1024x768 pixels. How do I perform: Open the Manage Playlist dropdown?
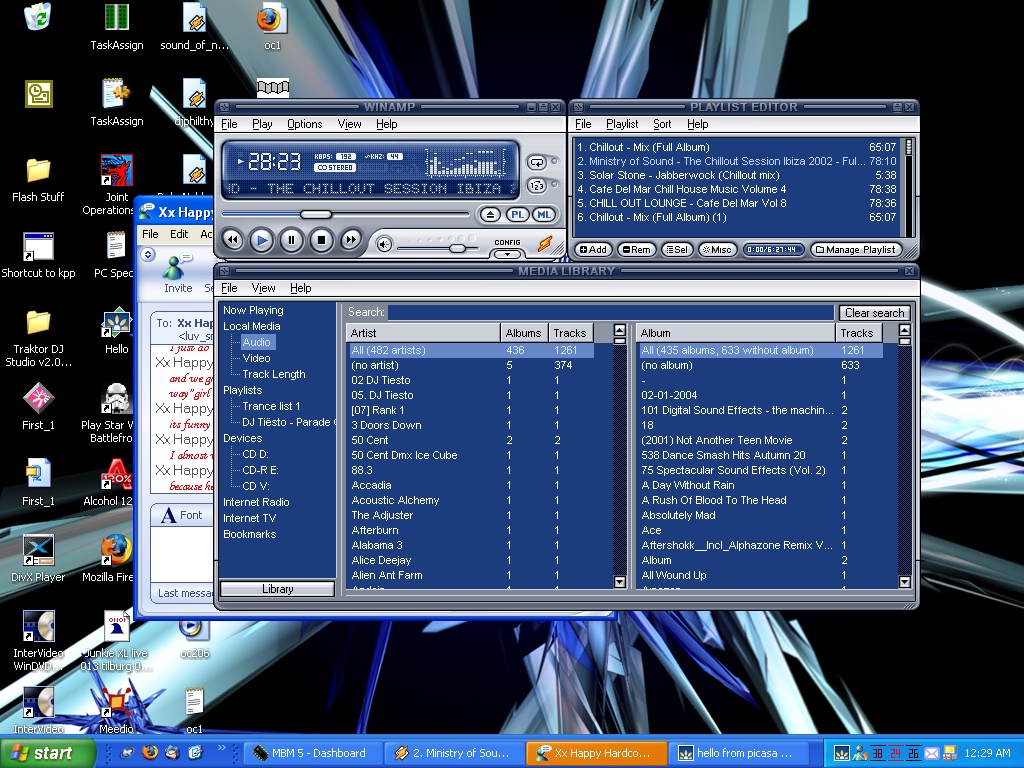(x=856, y=249)
